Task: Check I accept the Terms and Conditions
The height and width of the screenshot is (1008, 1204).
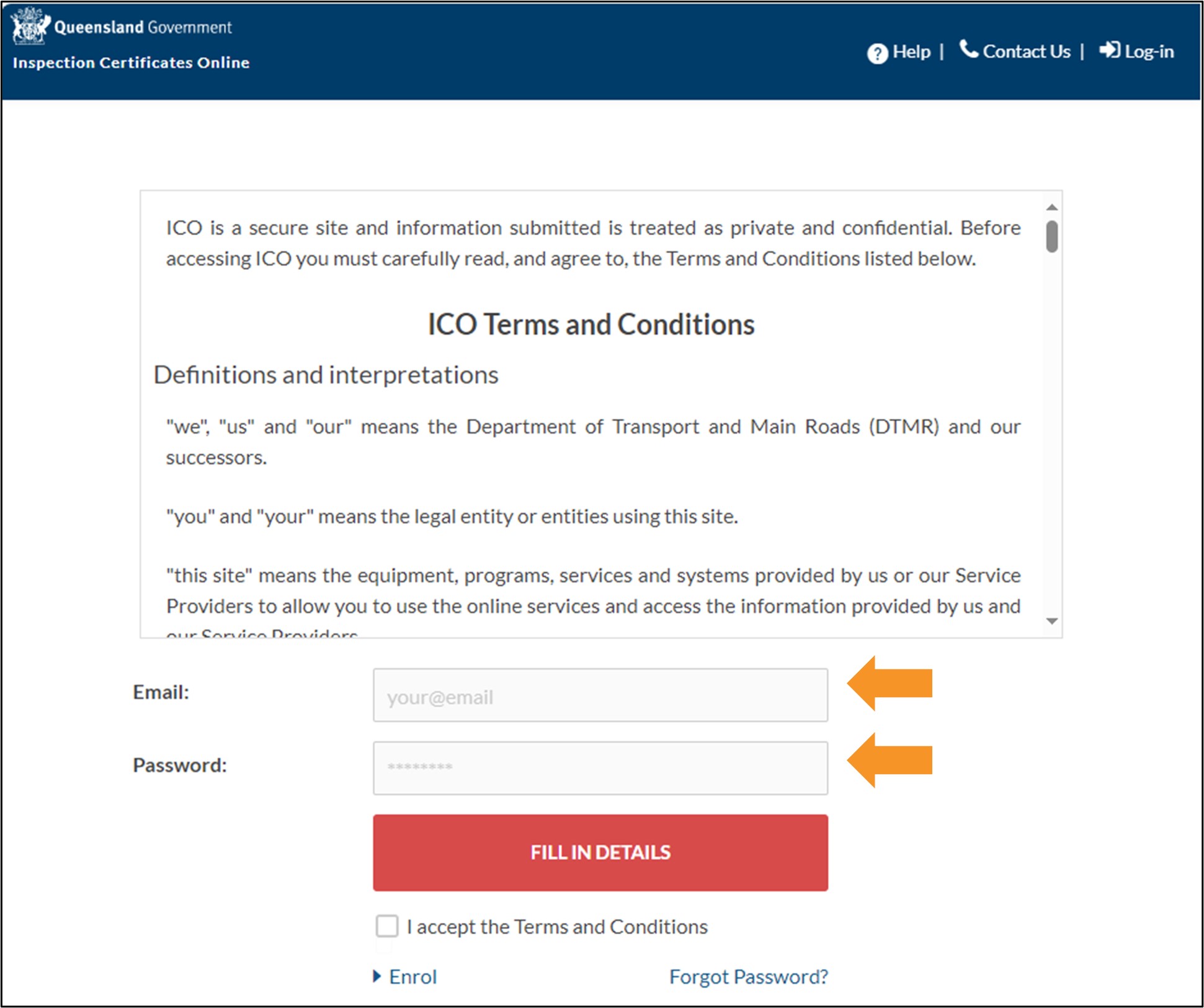Action: tap(387, 926)
